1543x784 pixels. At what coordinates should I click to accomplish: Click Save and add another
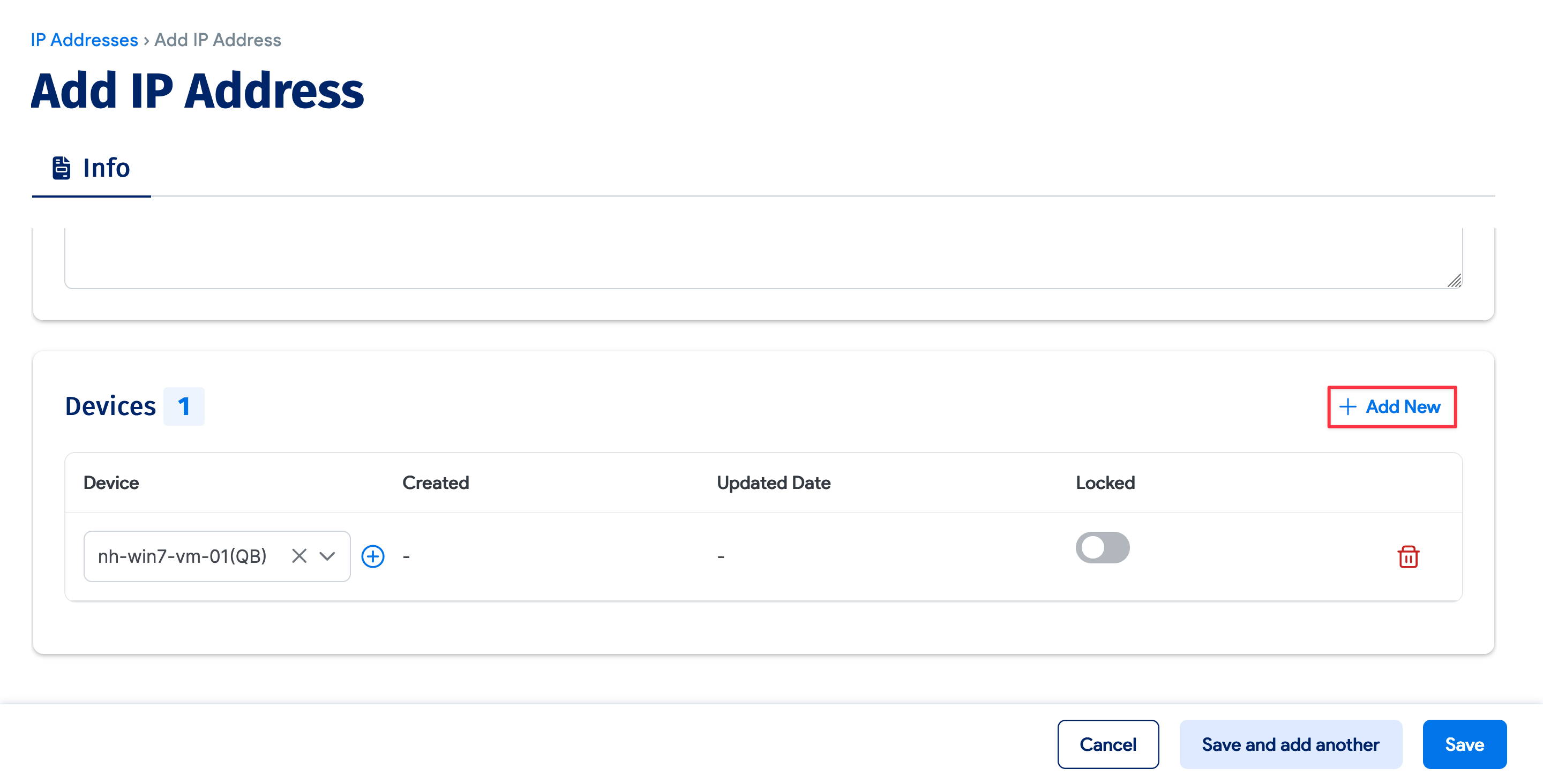pos(1290,744)
